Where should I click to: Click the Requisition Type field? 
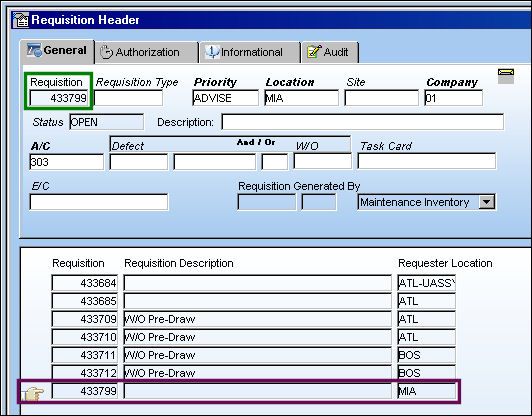128,98
